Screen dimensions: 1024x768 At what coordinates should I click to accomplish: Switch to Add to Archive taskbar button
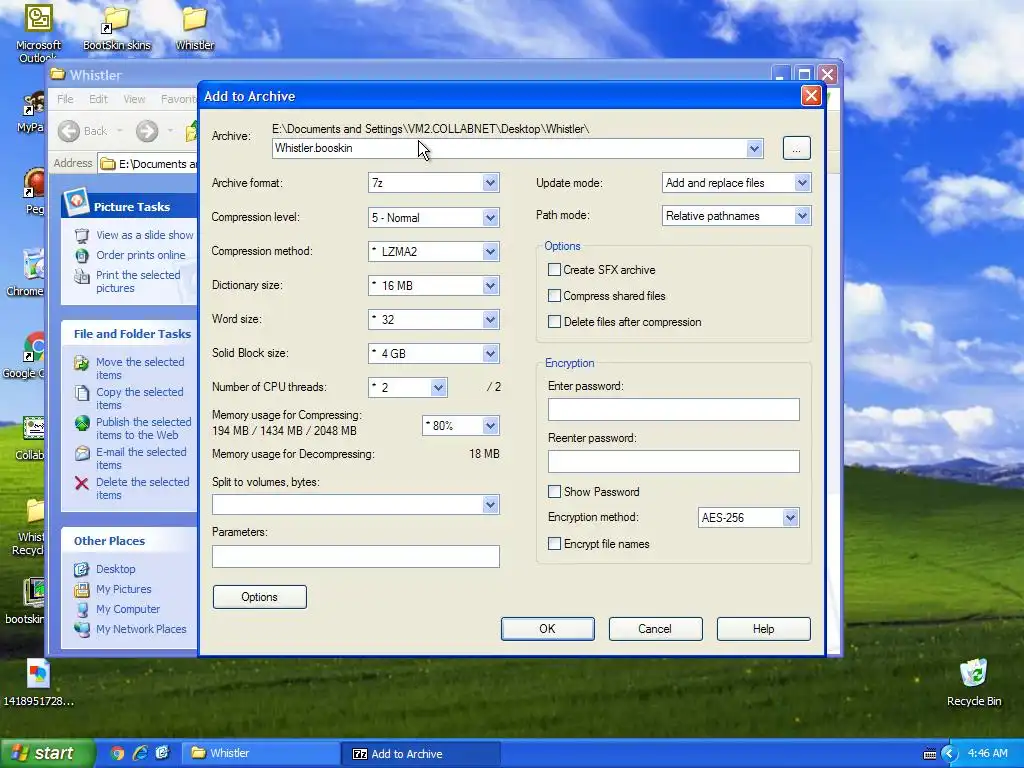pyautogui.click(x=421, y=754)
